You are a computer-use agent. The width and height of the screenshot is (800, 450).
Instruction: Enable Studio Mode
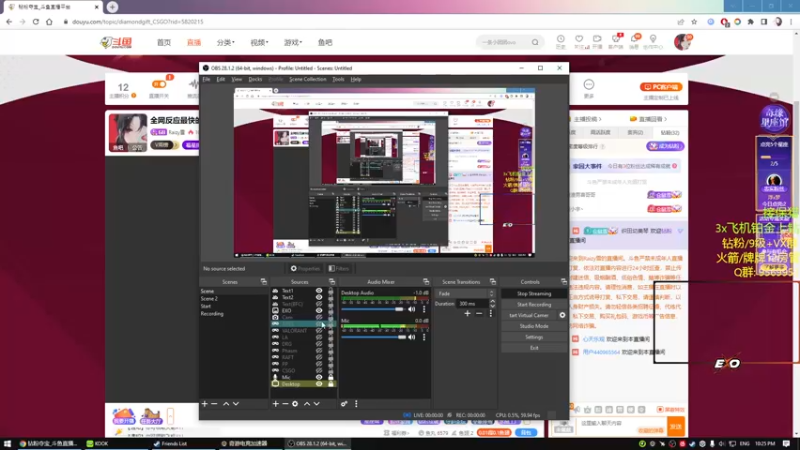(534, 326)
